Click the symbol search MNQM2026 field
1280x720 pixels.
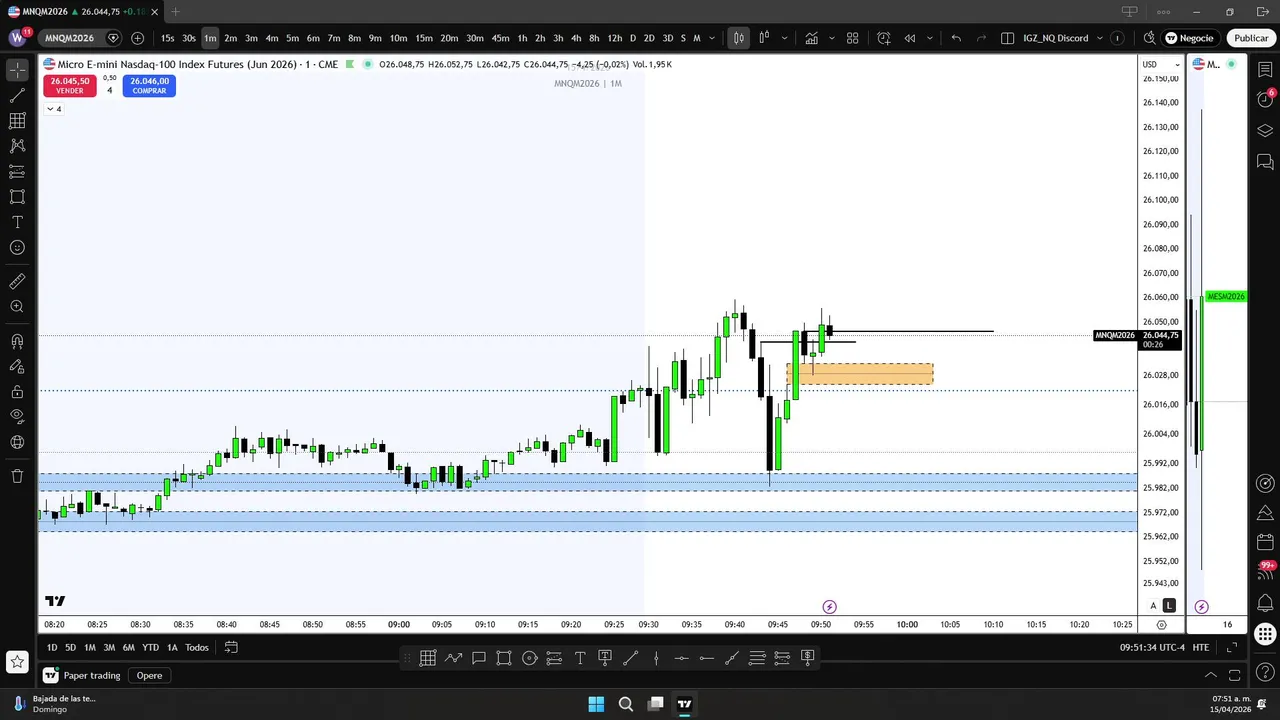tap(69, 38)
